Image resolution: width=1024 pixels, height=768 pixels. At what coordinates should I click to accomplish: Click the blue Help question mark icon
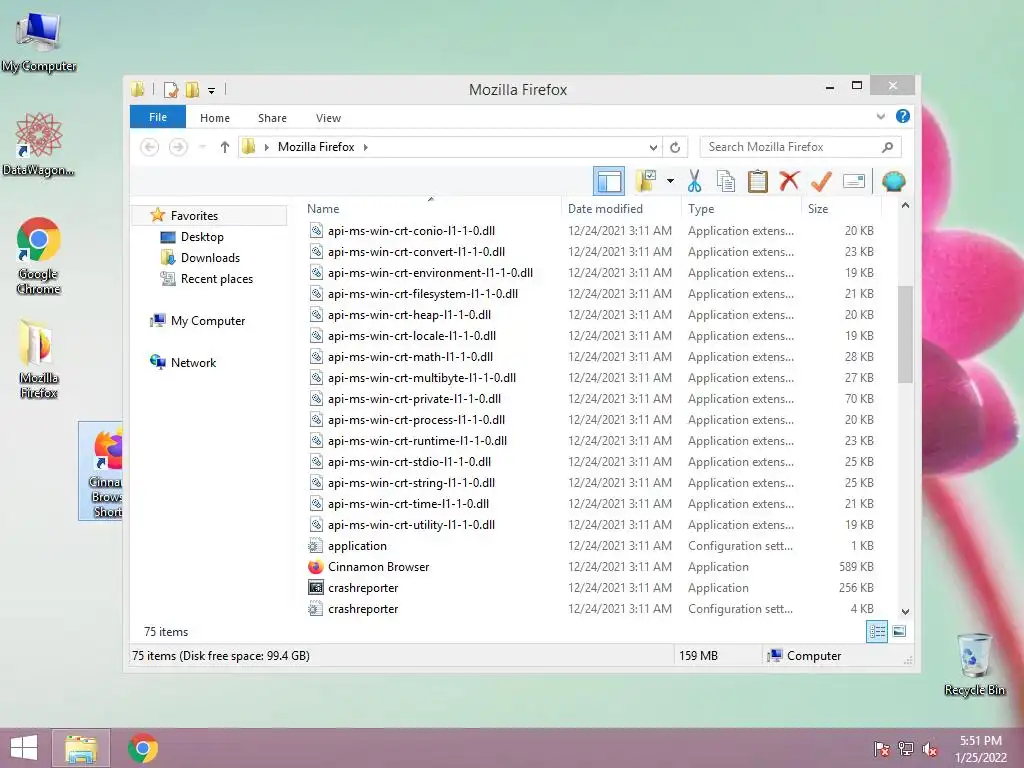click(x=903, y=116)
